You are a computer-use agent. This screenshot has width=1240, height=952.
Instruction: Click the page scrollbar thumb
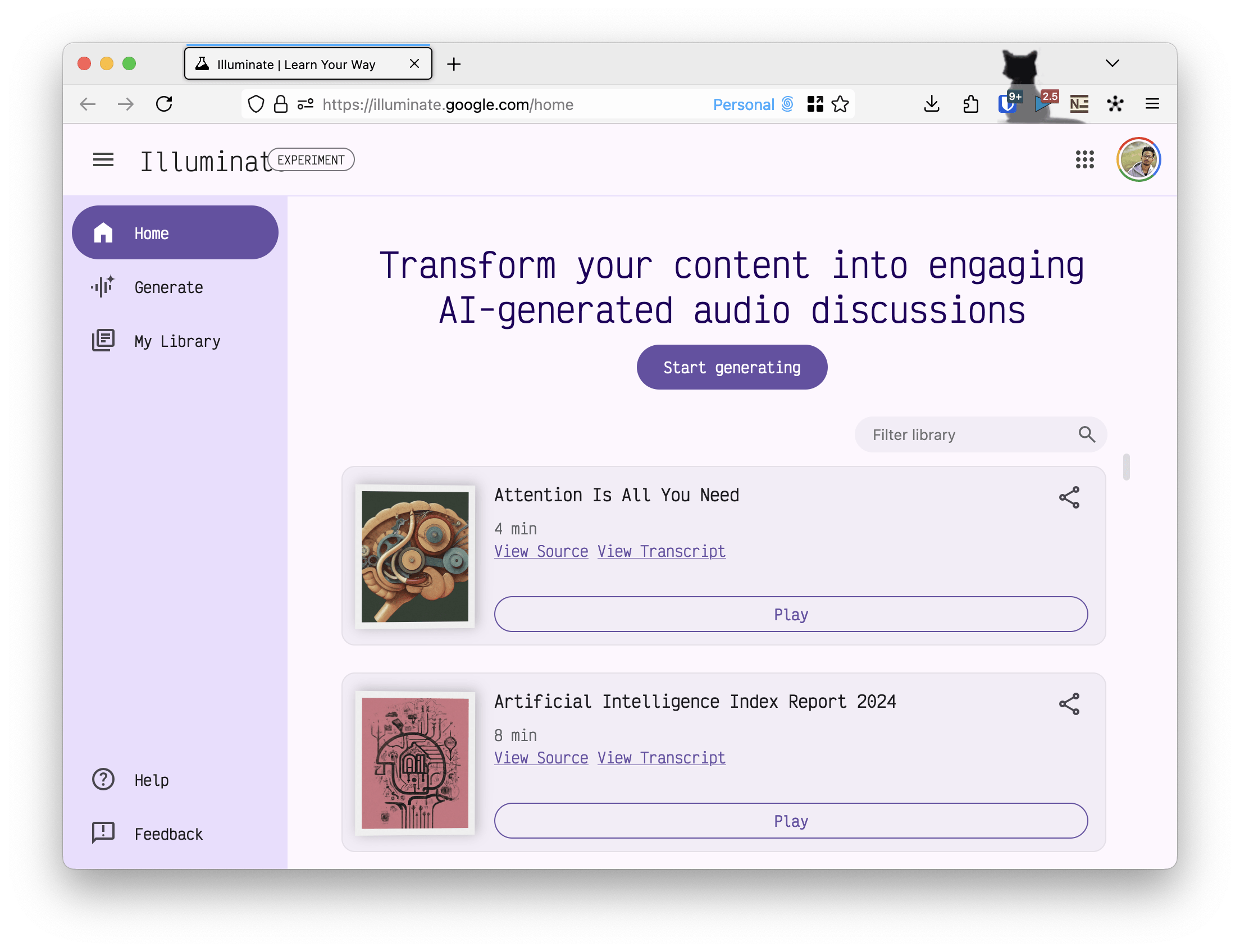(1125, 467)
